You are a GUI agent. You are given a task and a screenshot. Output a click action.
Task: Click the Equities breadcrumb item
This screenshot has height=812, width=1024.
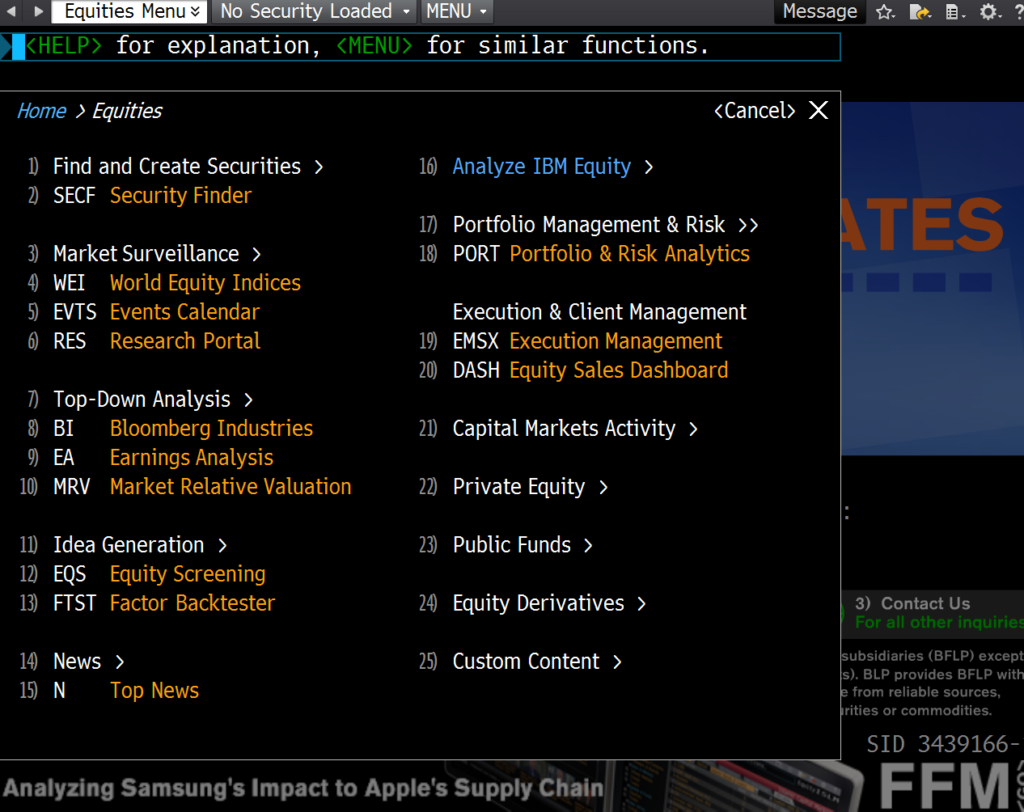tap(126, 111)
